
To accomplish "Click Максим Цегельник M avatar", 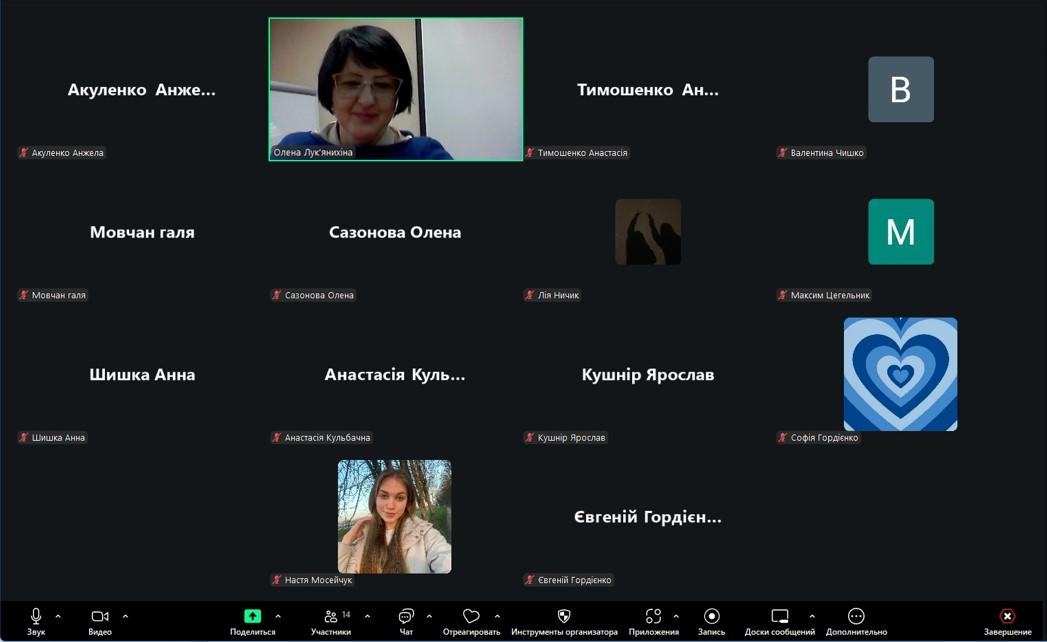I will (901, 232).
